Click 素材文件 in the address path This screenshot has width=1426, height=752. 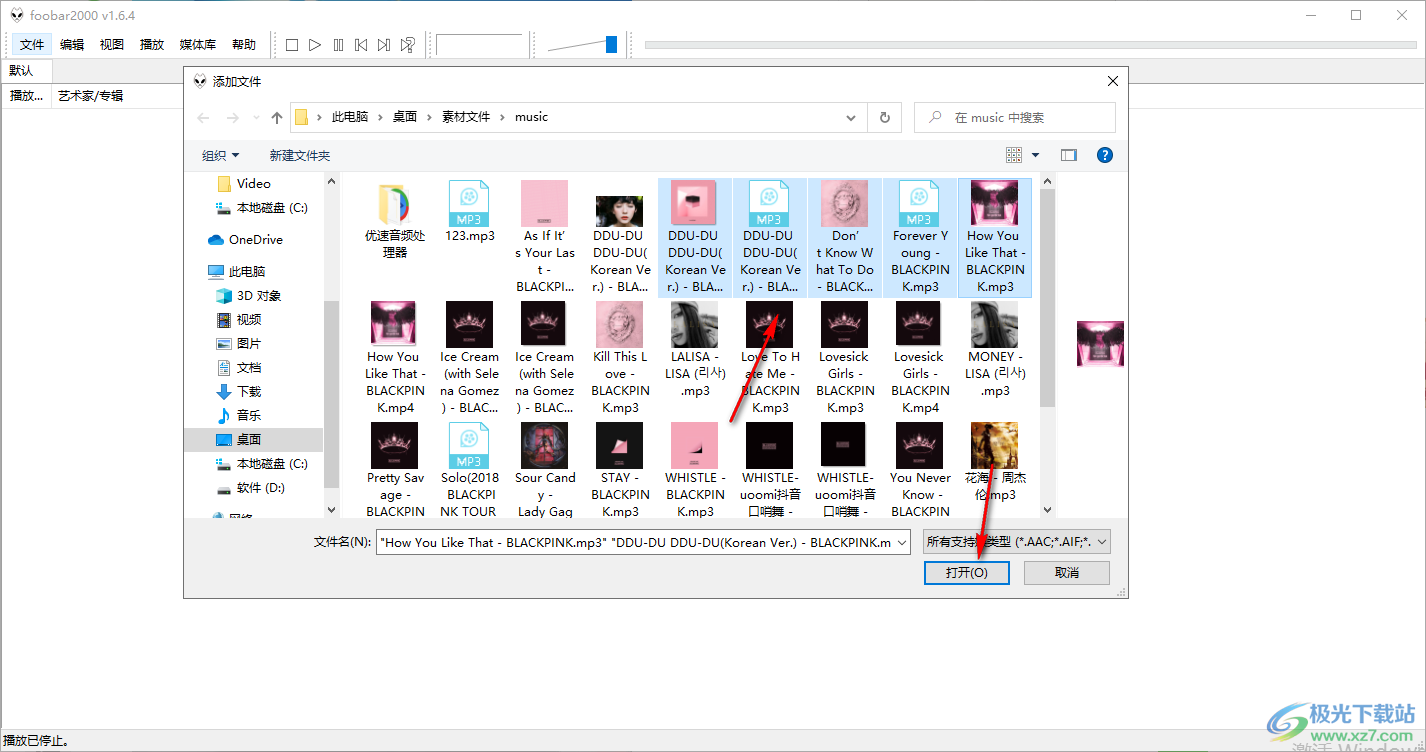[466, 117]
